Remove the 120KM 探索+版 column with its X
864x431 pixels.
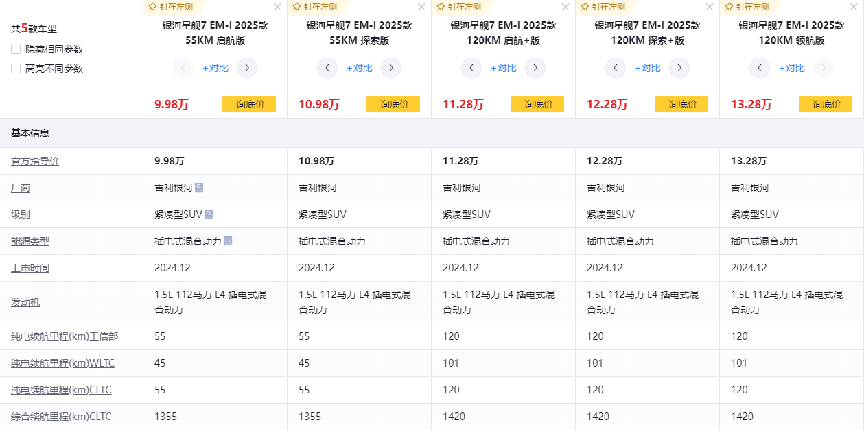pos(710,7)
